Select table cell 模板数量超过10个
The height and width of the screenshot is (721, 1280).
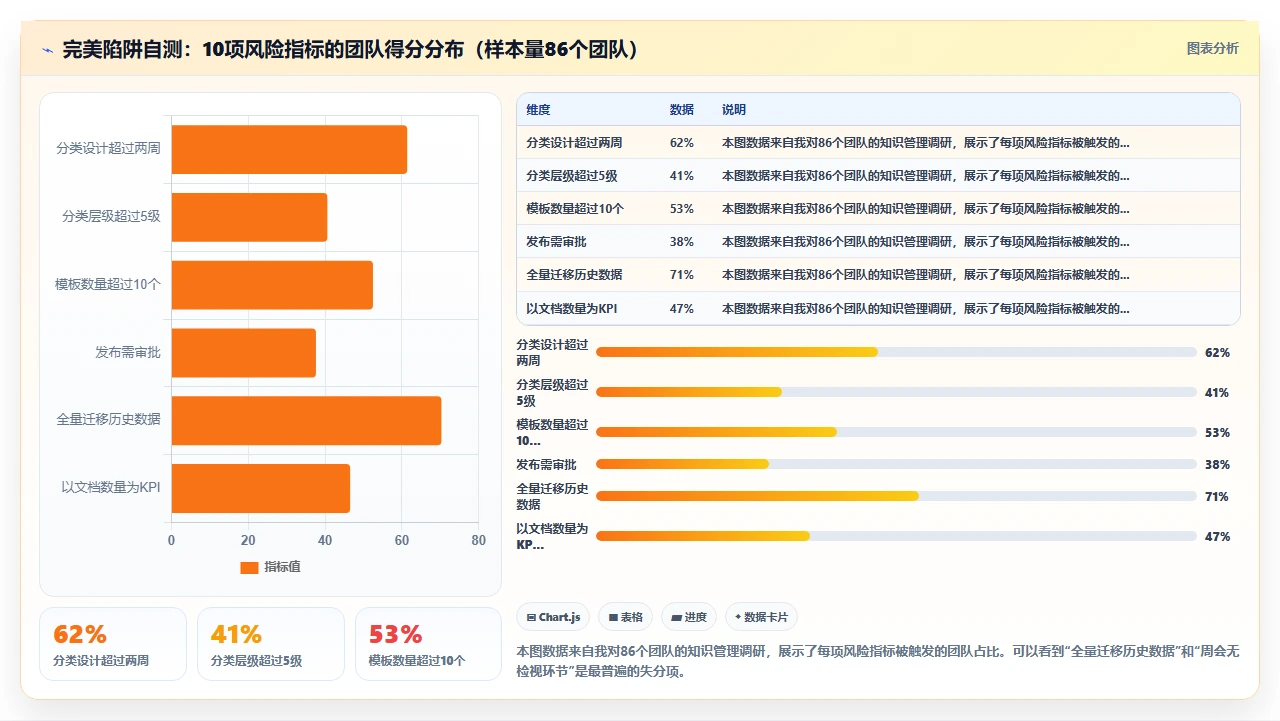click(575, 209)
